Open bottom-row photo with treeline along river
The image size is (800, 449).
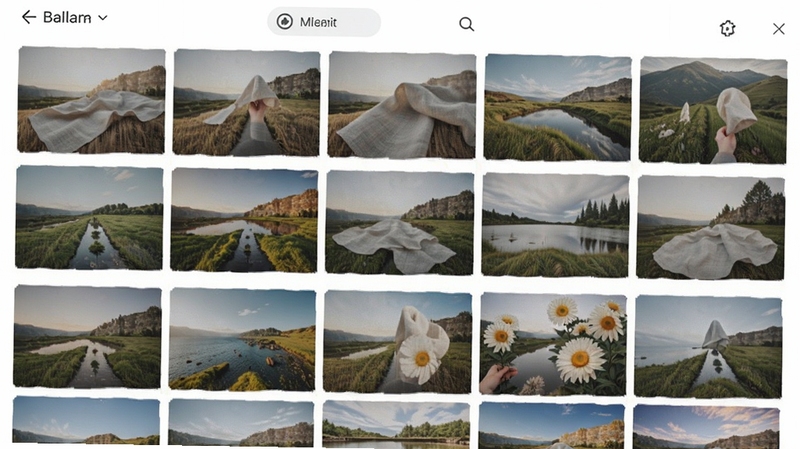click(x=396, y=425)
